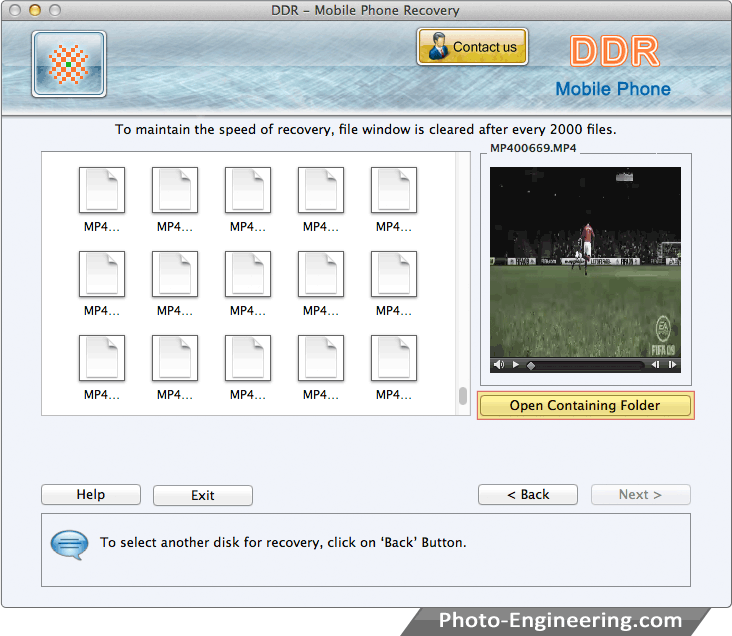
Task: Click the file list vertical scrollbar handle
Action: [463, 396]
